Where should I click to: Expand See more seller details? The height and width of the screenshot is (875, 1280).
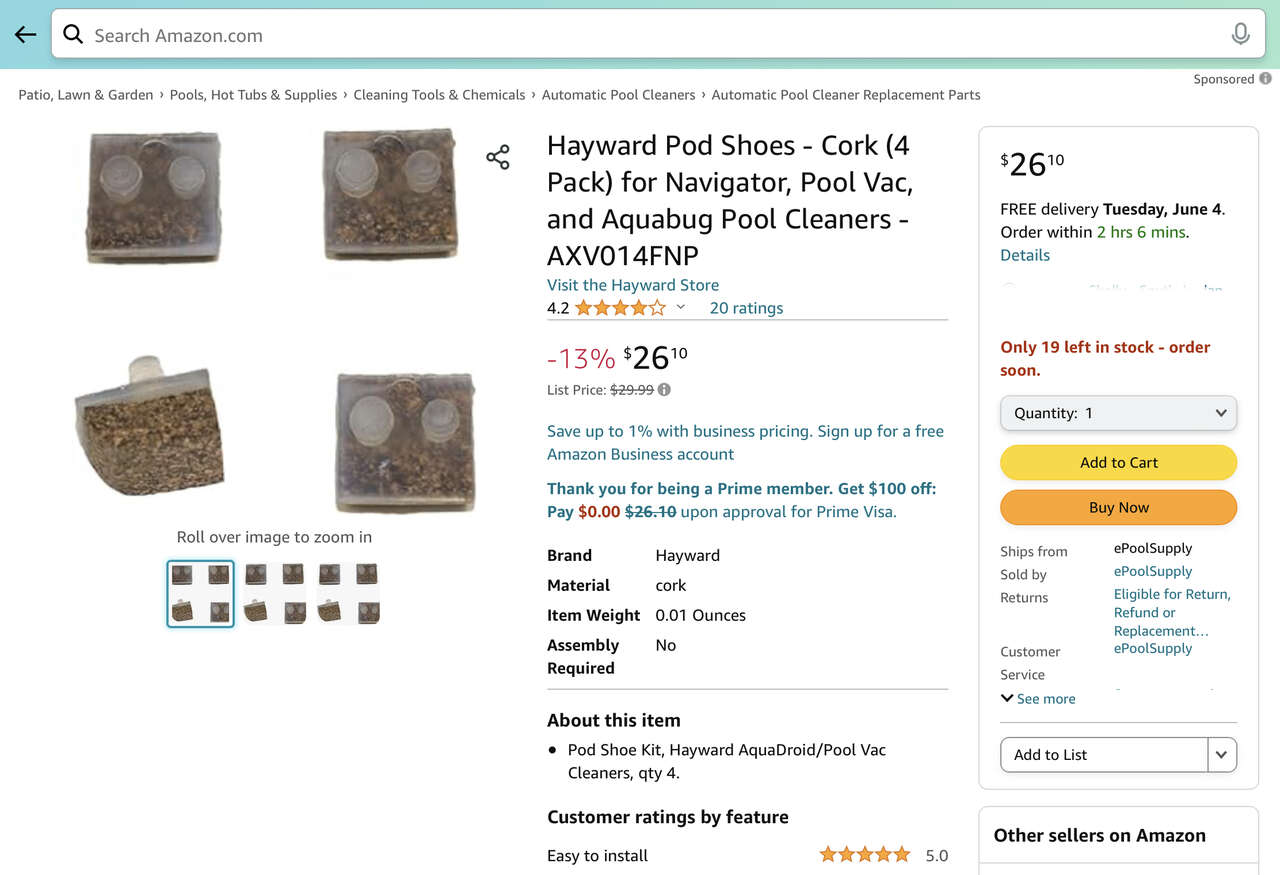[1038, 699]
